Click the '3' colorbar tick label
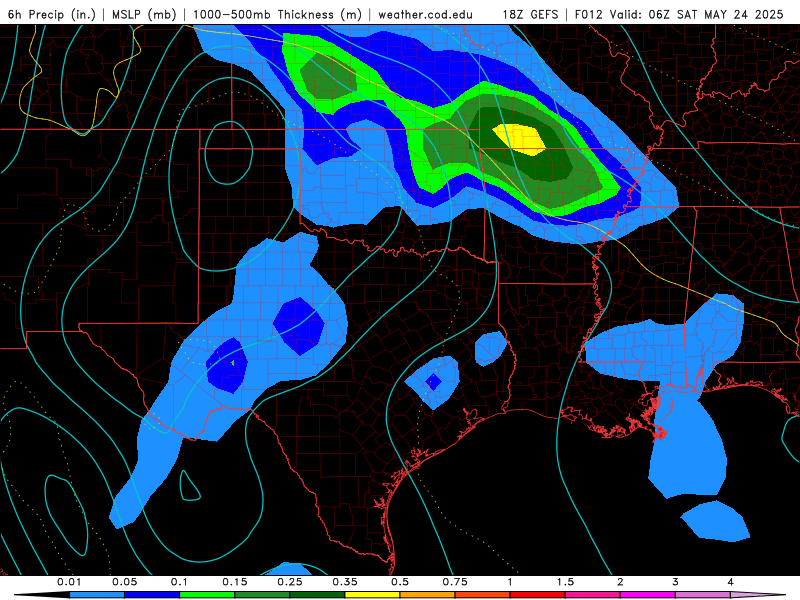Screen dimensions: 800x600 coord(676,582)
